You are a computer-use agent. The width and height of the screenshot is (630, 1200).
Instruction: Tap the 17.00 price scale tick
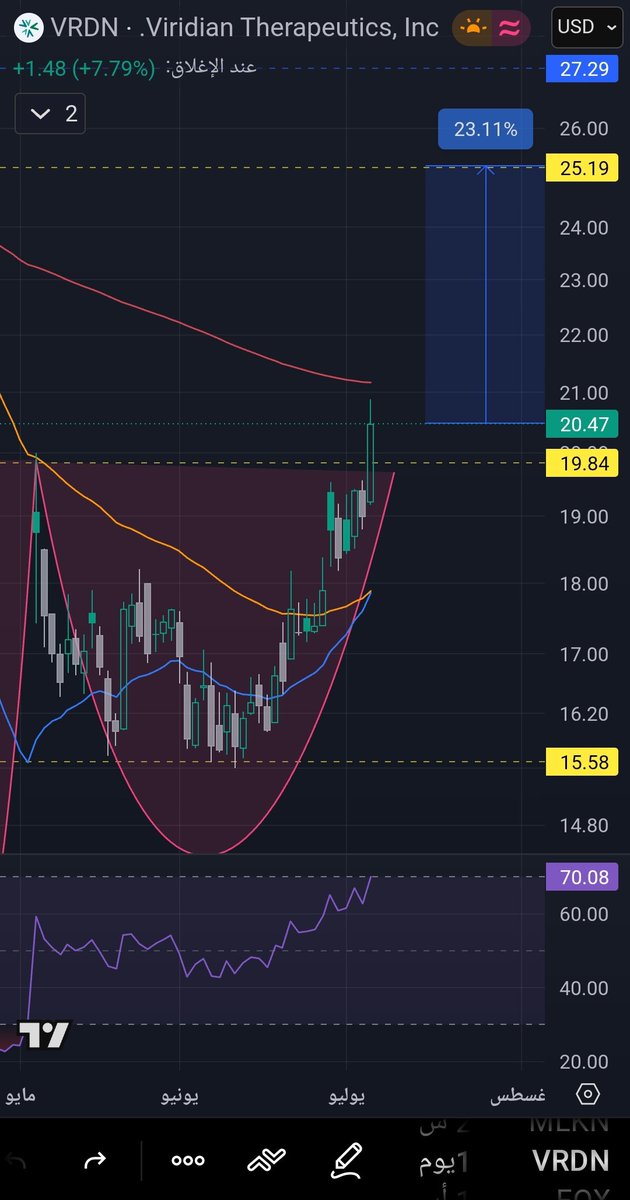click(x=584, y=654)
